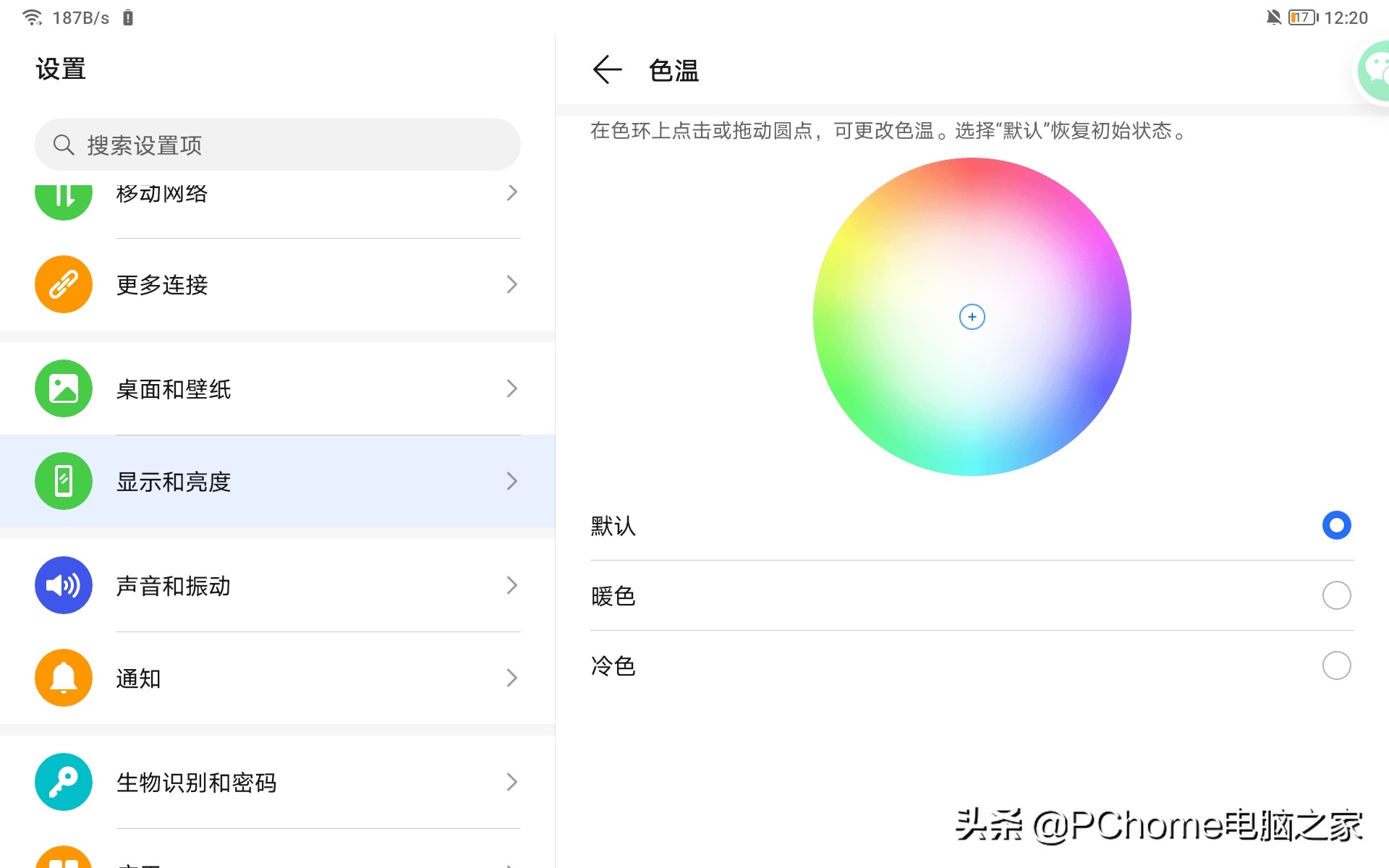
Task: Click the orange More Connections link icon
Action: [64, 284]
